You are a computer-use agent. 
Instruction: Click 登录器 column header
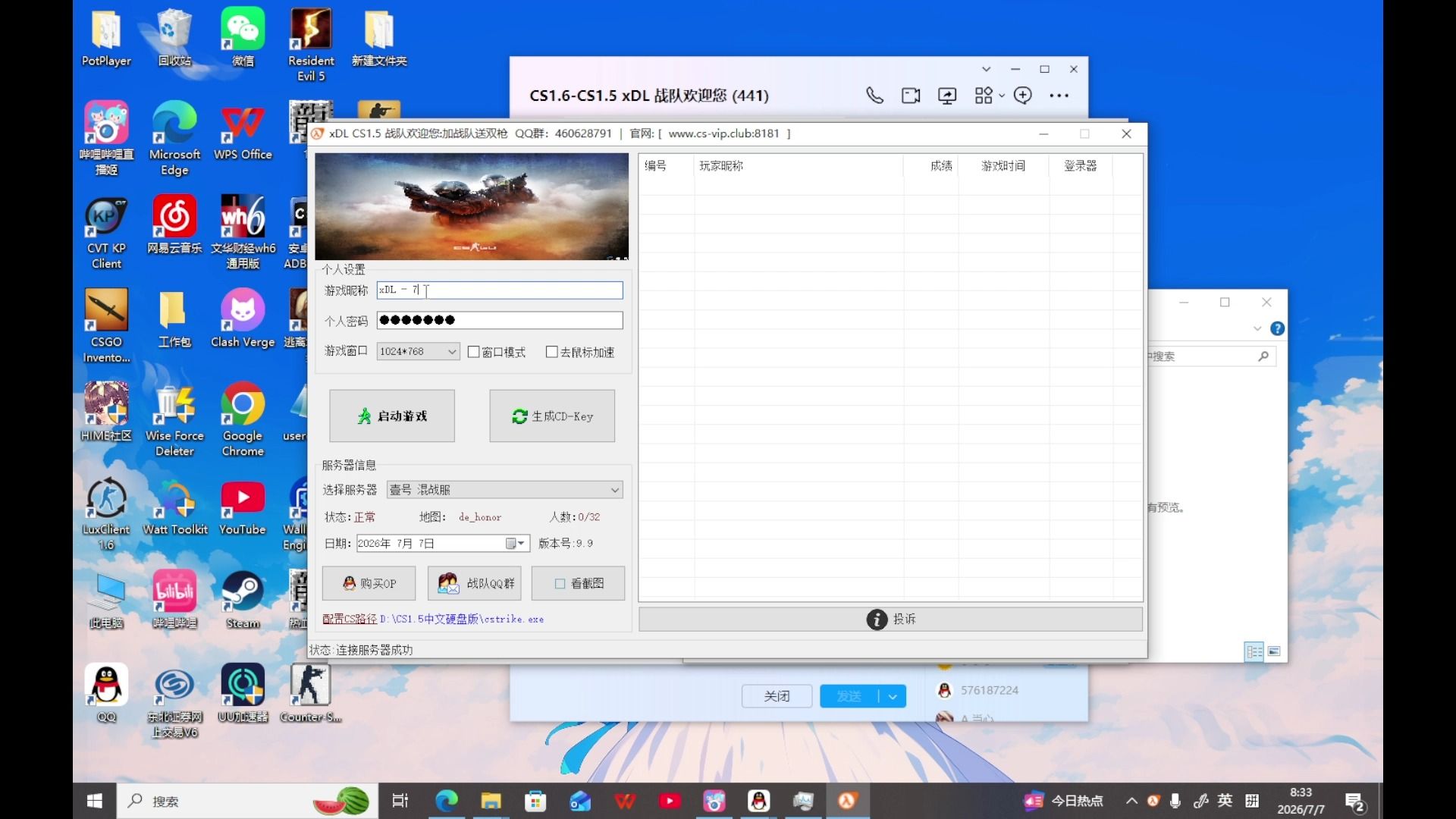tap(1081, 165)
